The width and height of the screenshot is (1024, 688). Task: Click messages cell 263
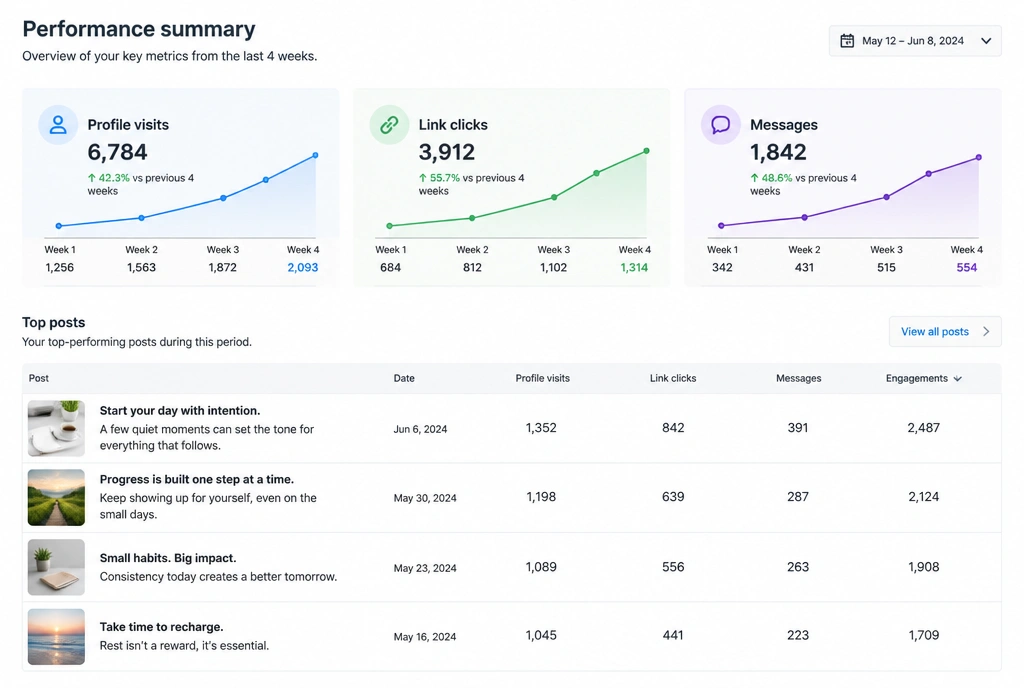pos(798,567)
